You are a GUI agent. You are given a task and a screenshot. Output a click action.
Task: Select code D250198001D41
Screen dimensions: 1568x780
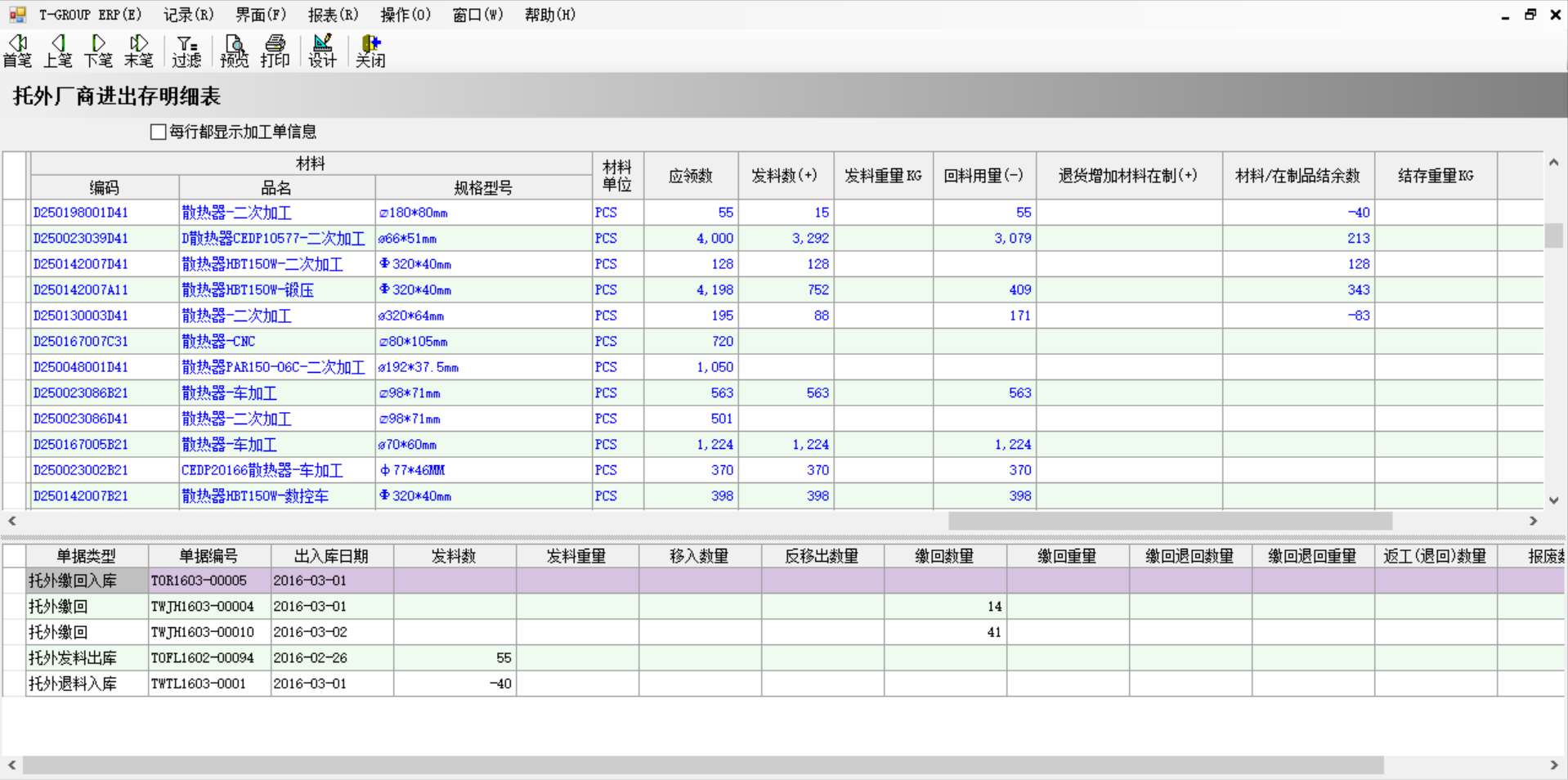pyautogui.click(x=81, y=213)
